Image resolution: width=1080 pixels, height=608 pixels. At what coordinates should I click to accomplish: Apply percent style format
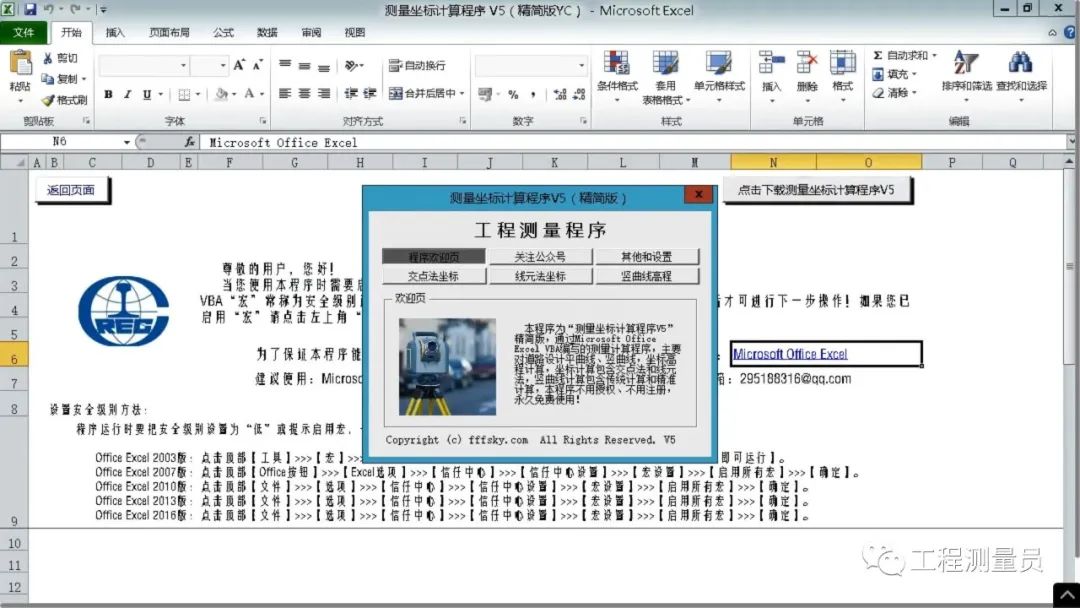point(513,94)
